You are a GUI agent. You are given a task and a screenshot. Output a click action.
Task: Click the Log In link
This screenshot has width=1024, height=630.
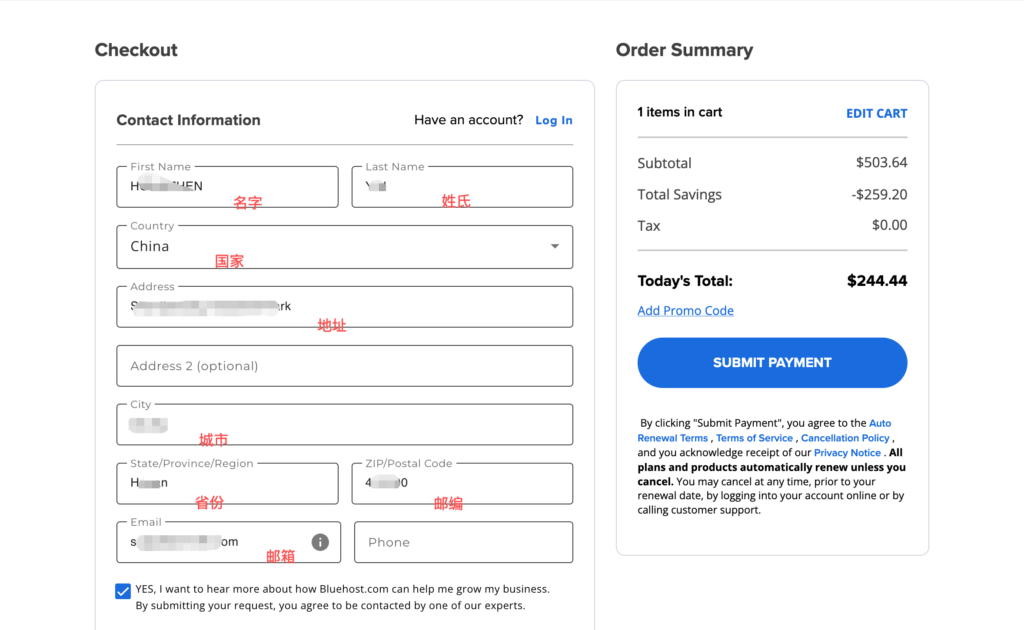[553, 120]
